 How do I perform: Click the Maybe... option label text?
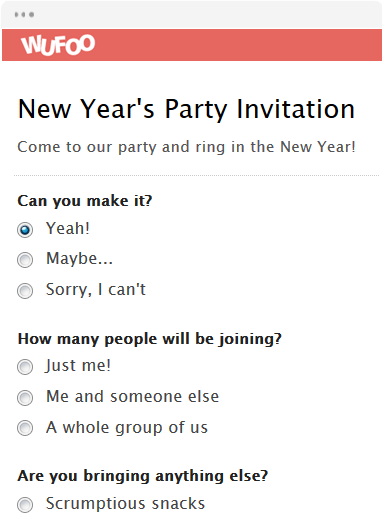click(79, 259)
